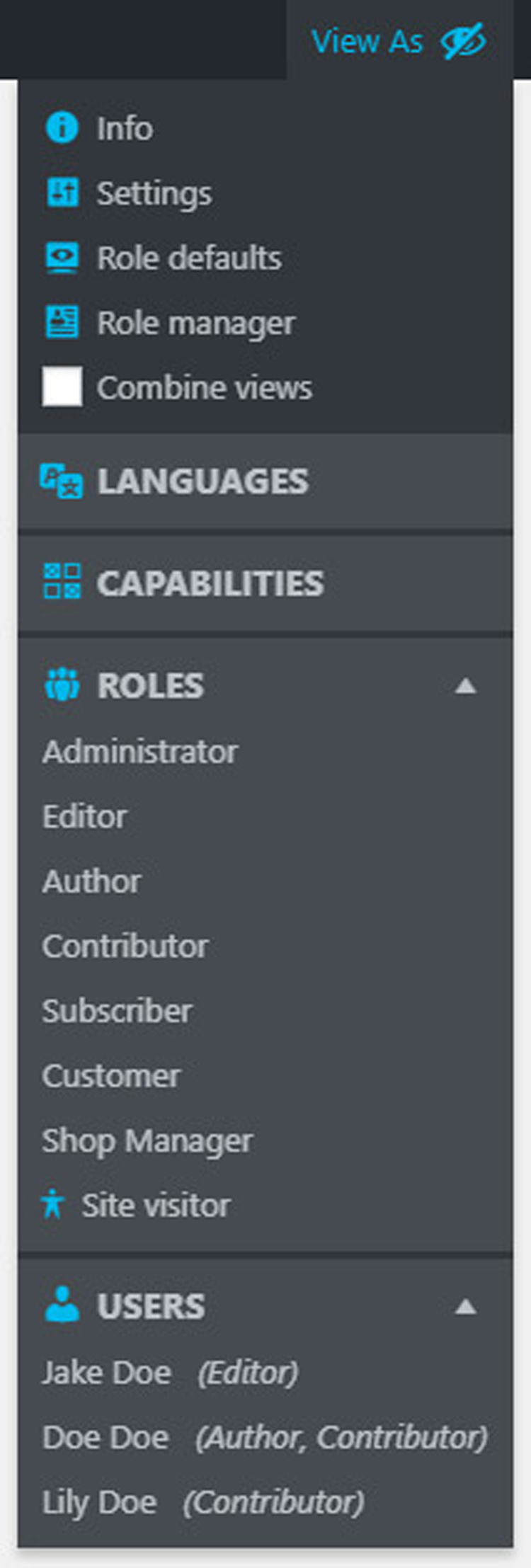Viewport: 531px width, 1568px height.
Task: Collapse the Users section arrow
Action: (465, 1306)
